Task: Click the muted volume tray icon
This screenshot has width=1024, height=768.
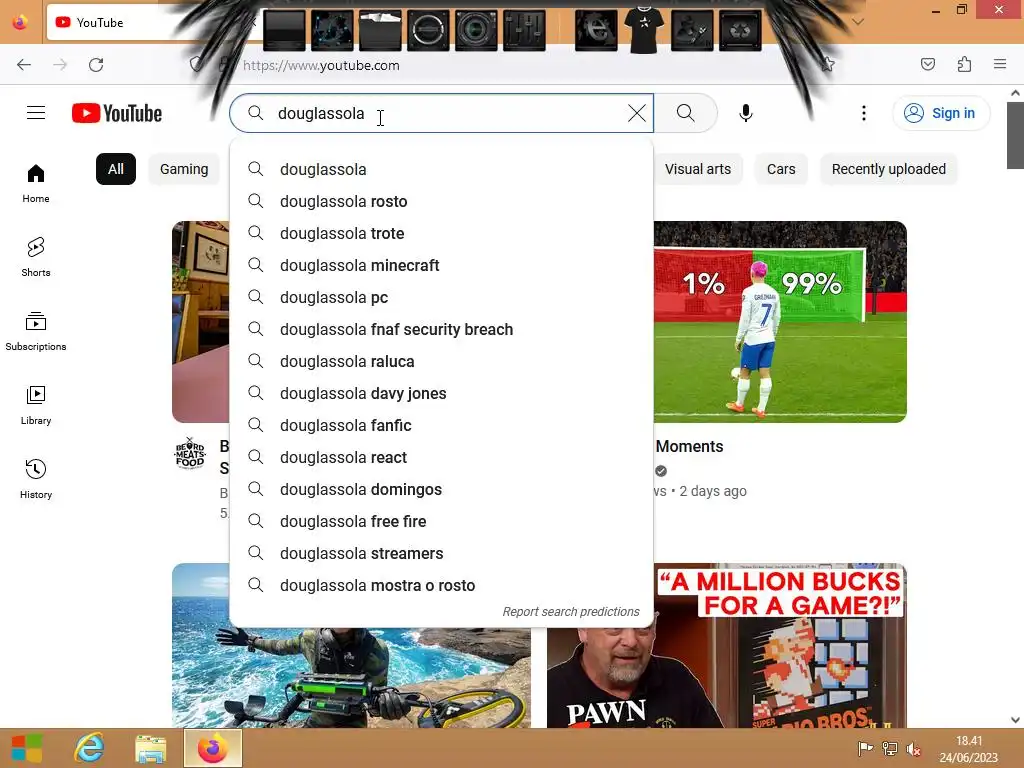Action: click(914, 749)
